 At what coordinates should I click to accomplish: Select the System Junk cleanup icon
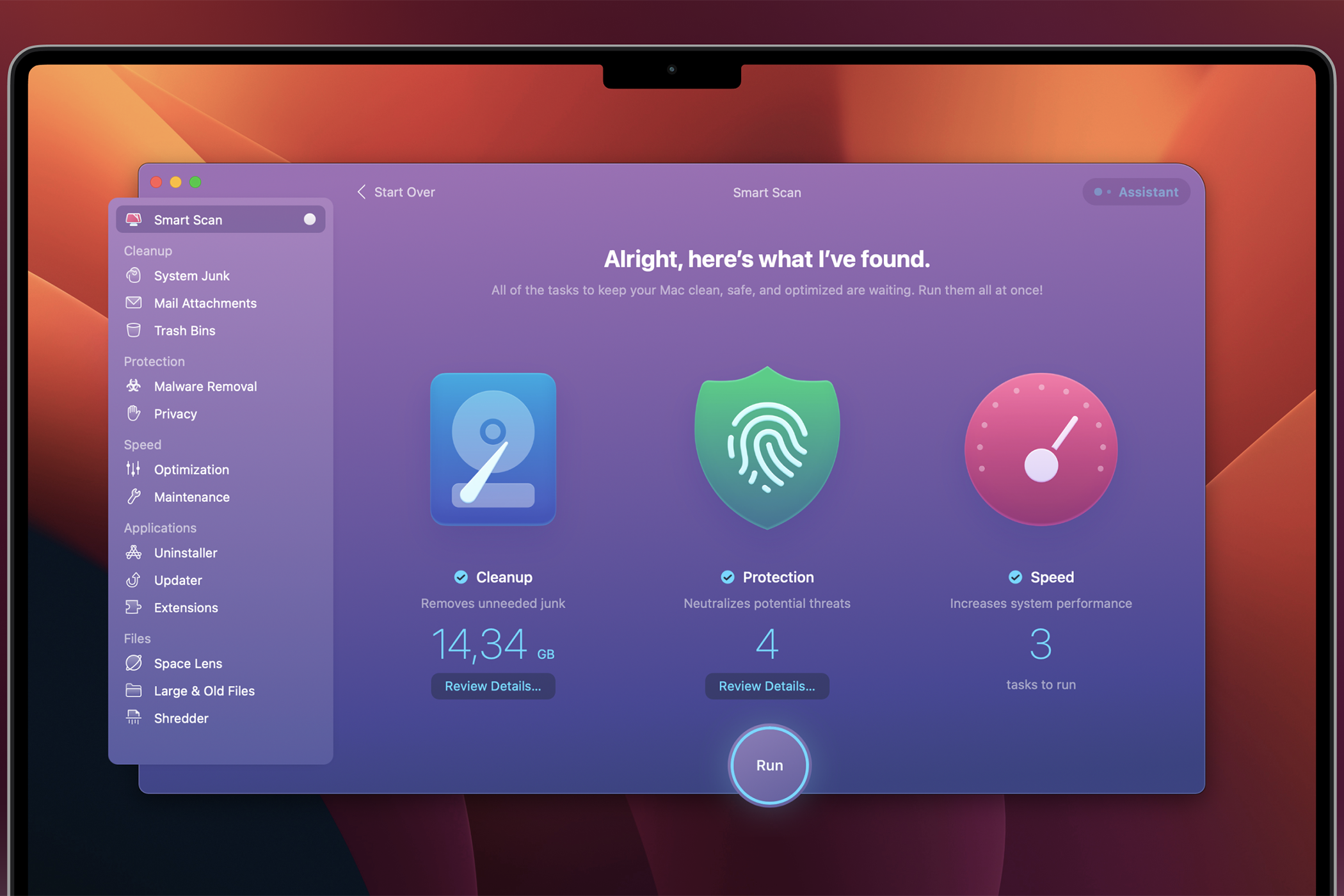coord(135,275)
